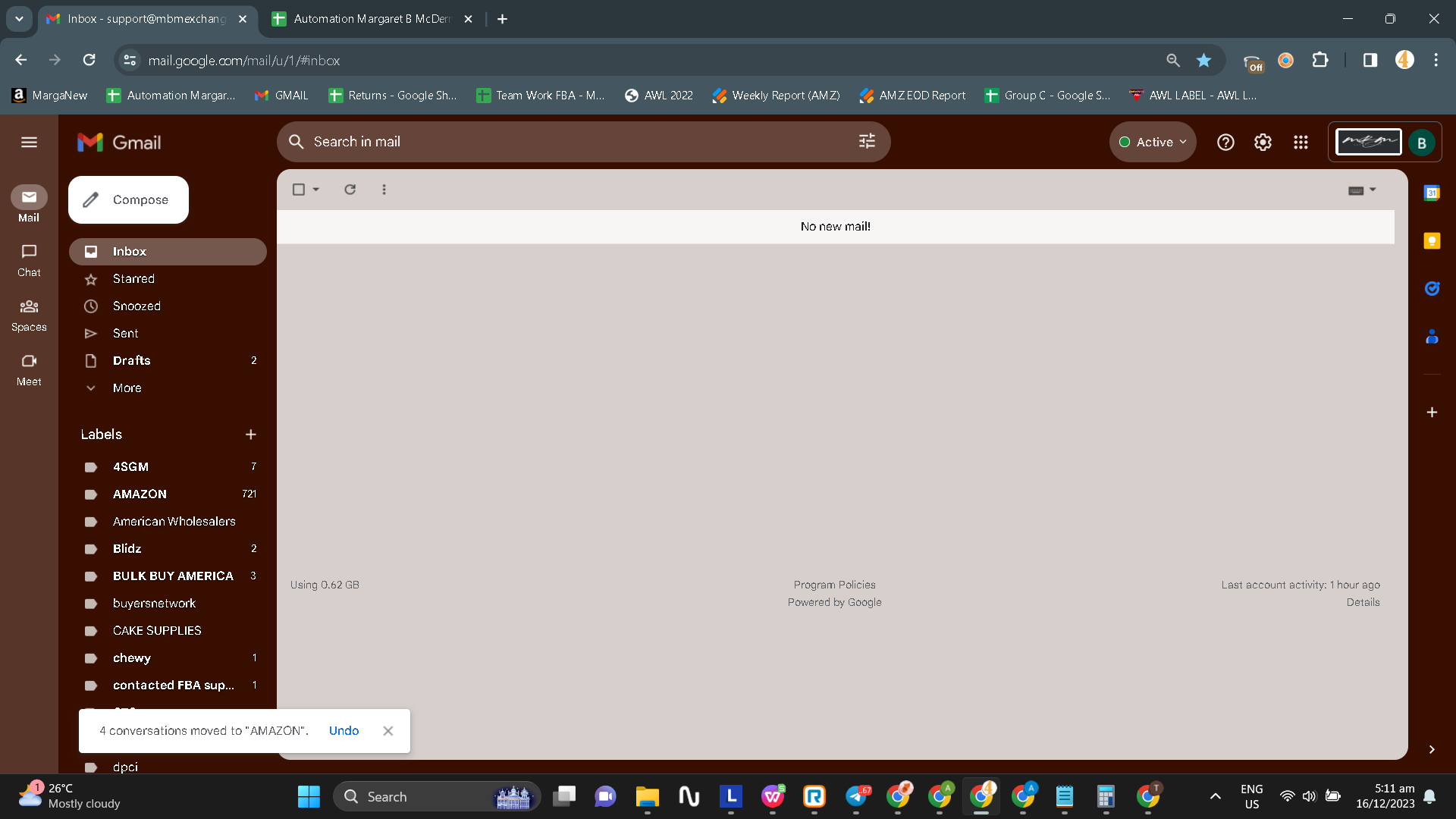Open Chrome three-dot menu
Image resolution: width=1456 pixels, height=819 pixels.
(1436, 60)
